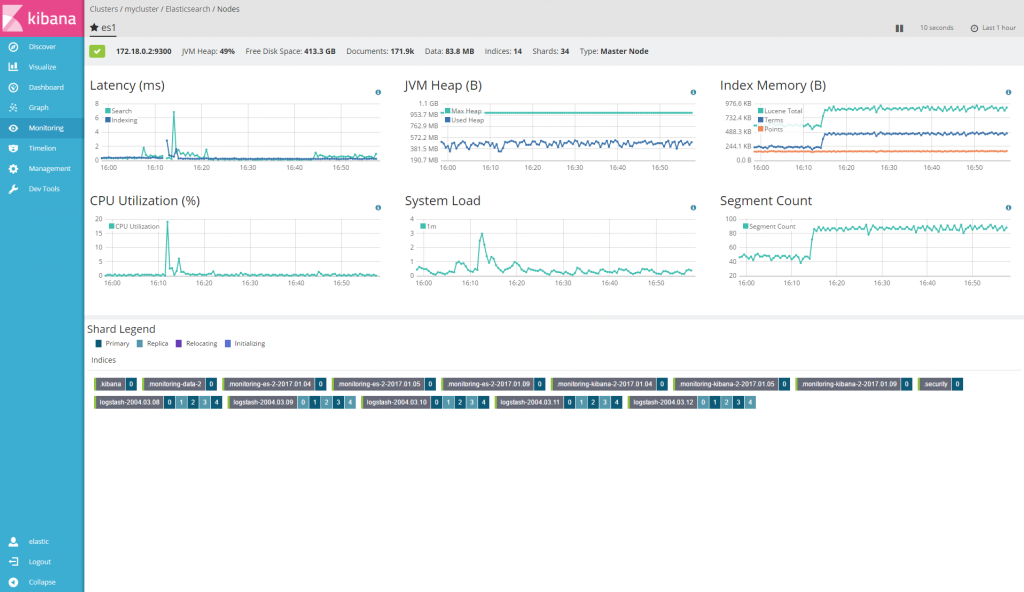Screen dimensions: 1024x592
Task: Click the Nodes breadcrumb link
Action: [228, 9]
